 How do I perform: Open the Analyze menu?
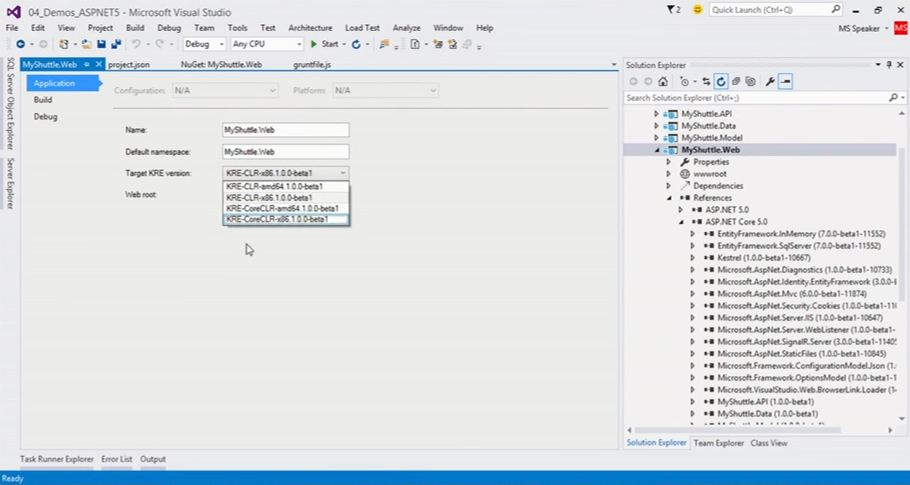coord(406,28)
